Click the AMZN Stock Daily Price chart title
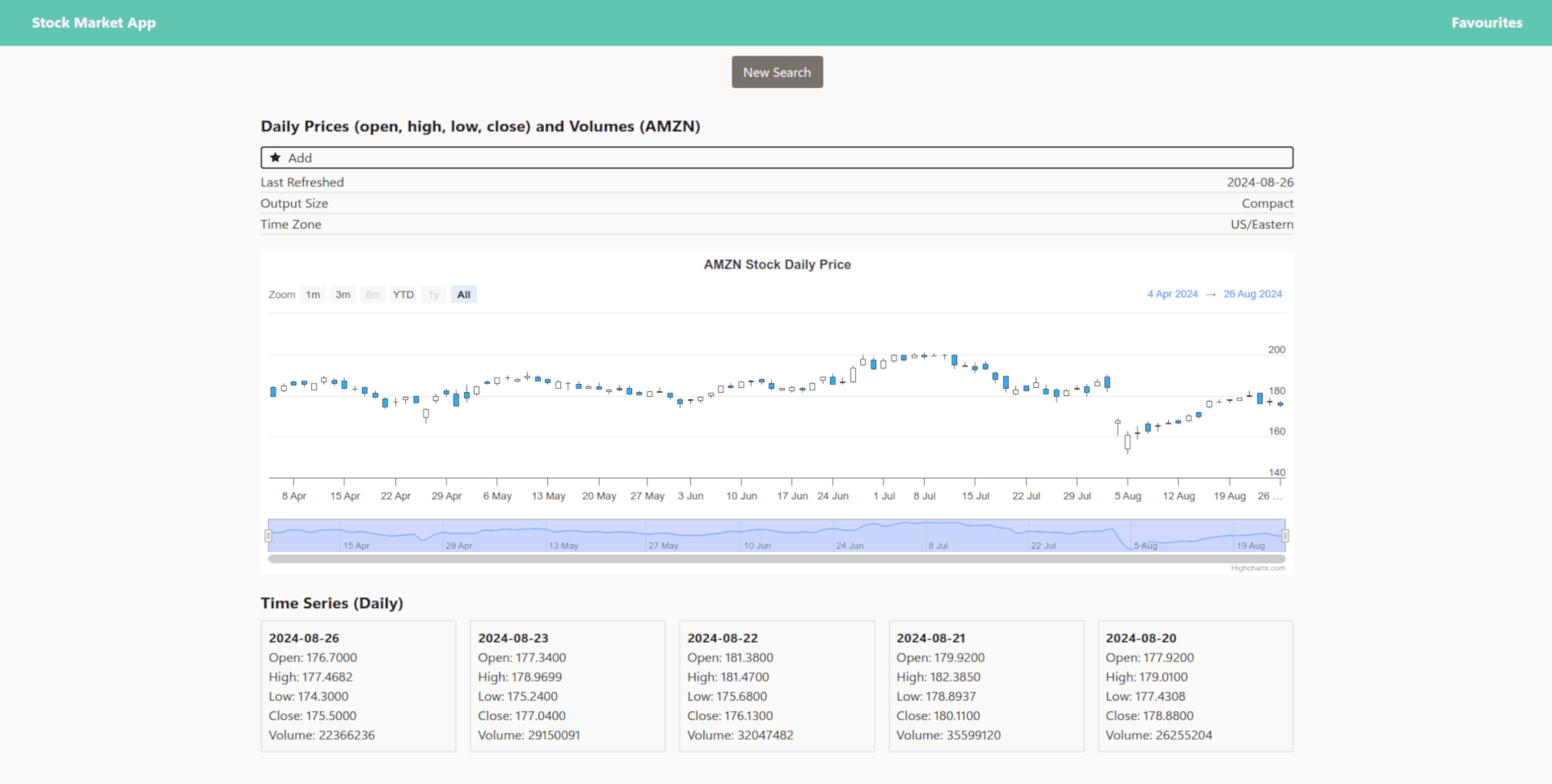Viewport: 1552px width, 784px height. [777, 264]
